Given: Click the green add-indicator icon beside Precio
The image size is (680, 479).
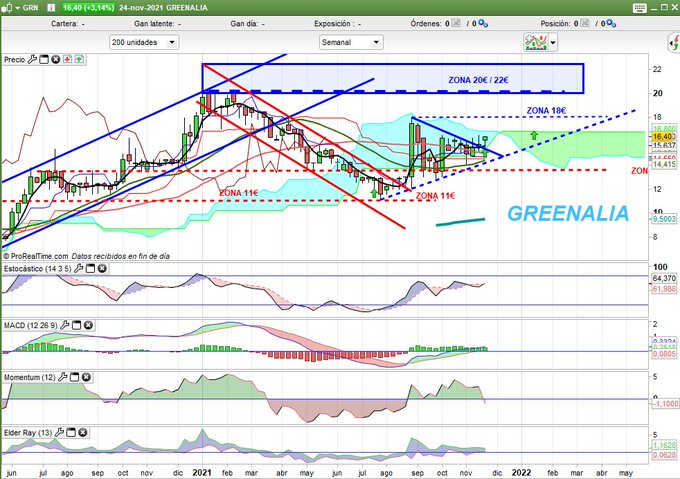Looking at the screenshot, I should 79,59.
